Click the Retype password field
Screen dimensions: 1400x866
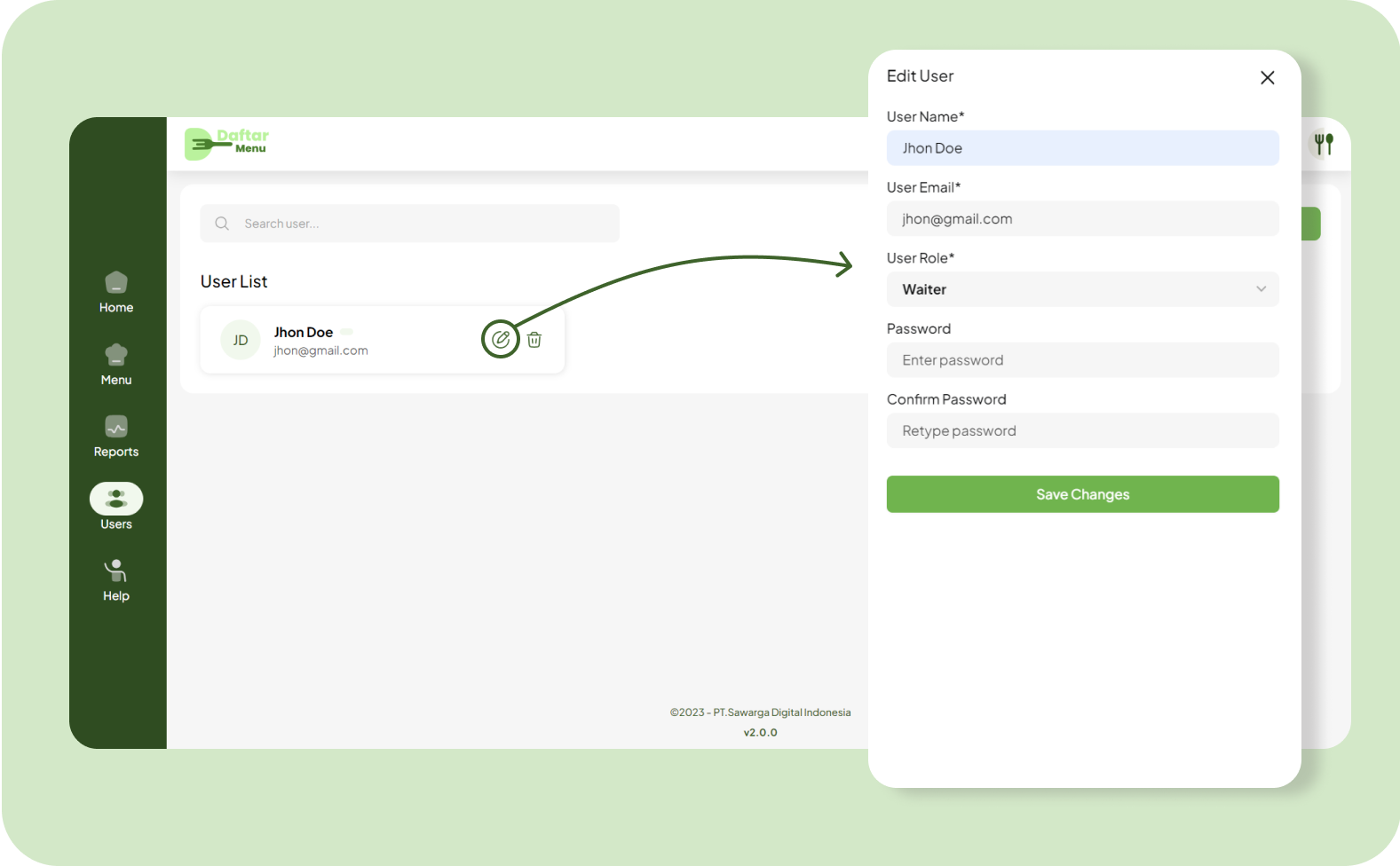(1082, 431)
